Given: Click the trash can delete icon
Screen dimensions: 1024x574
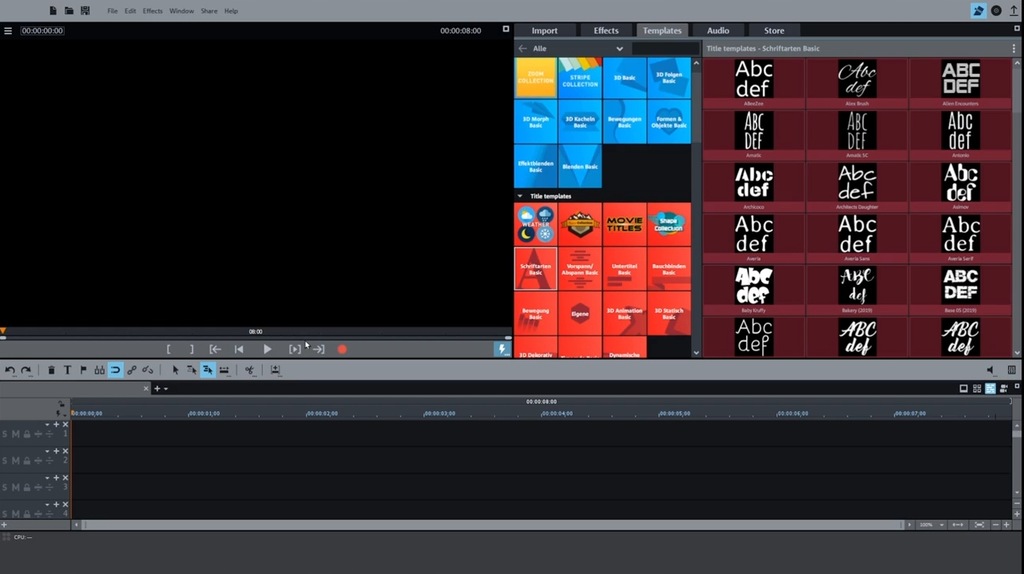Looking at the screenshot, I should tap(51, 370).
